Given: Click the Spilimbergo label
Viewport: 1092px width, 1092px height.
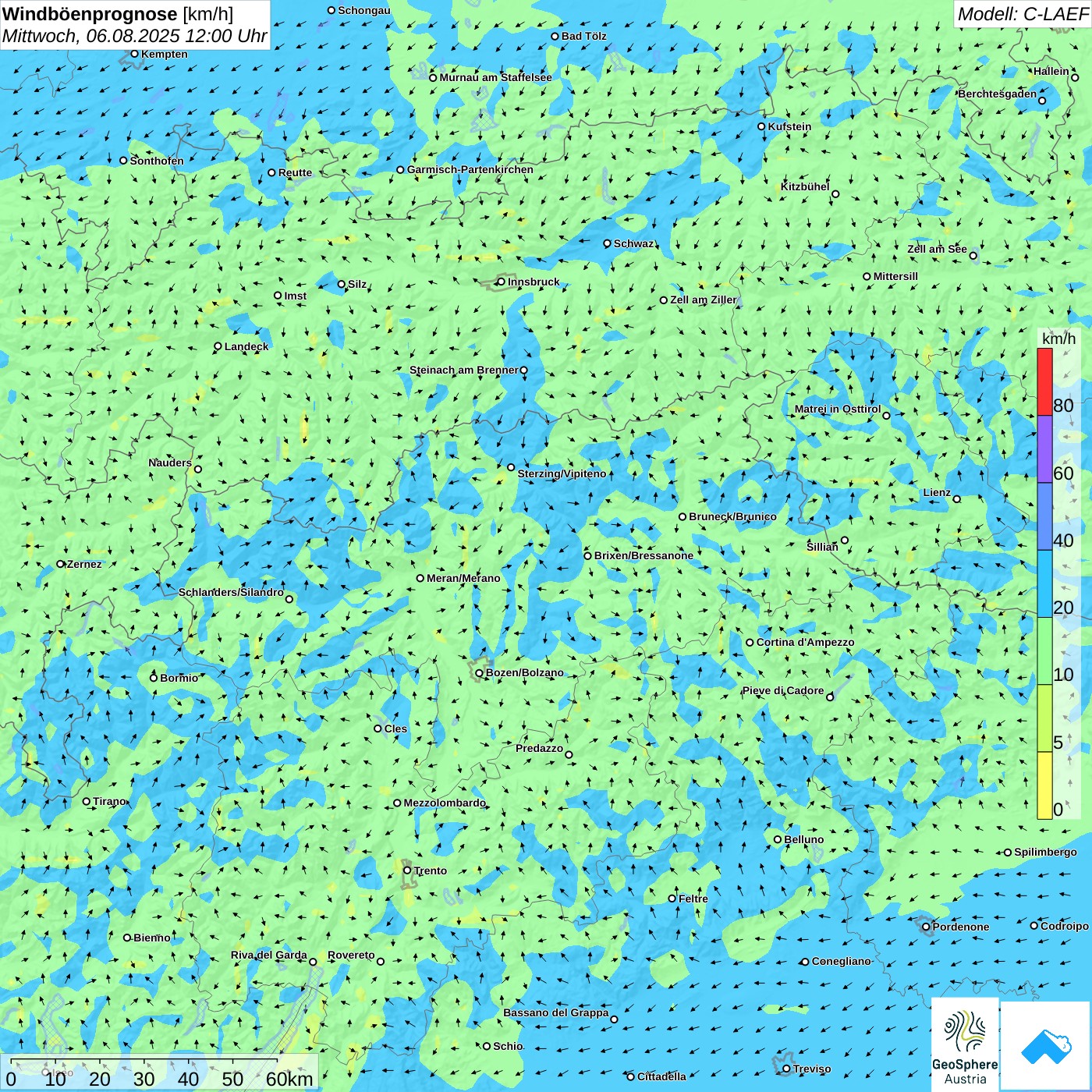Looking at the screenshot, I should 1045,852.
